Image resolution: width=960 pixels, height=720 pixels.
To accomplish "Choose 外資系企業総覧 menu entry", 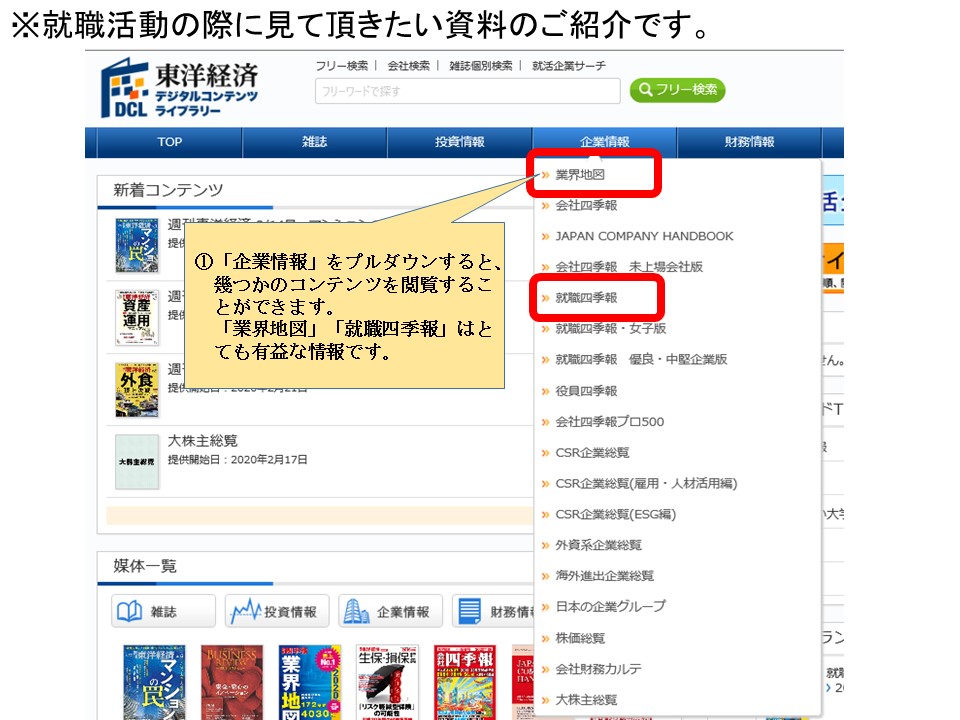I will pyautogui.click(x=598, y=545).
